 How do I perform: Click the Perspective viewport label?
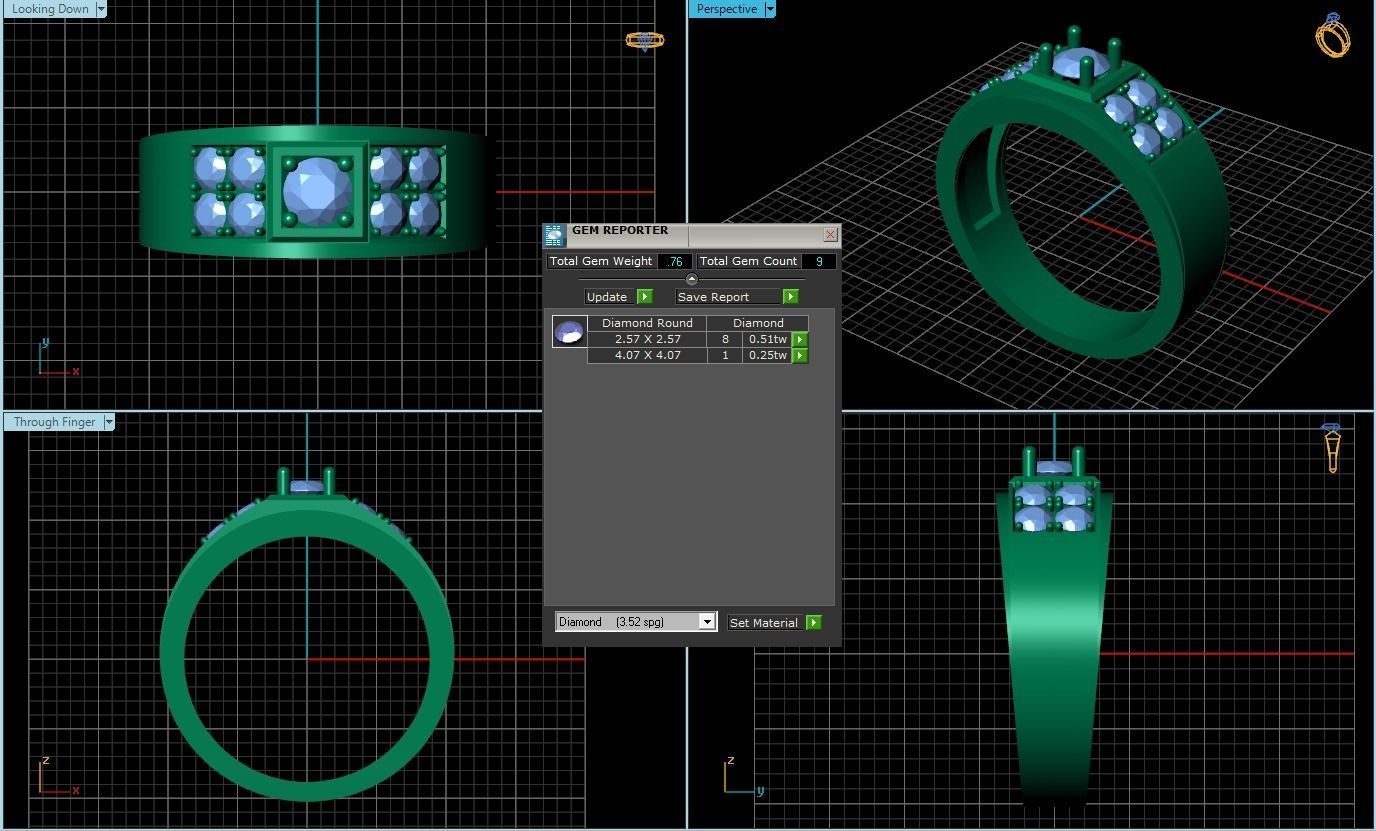726,9
